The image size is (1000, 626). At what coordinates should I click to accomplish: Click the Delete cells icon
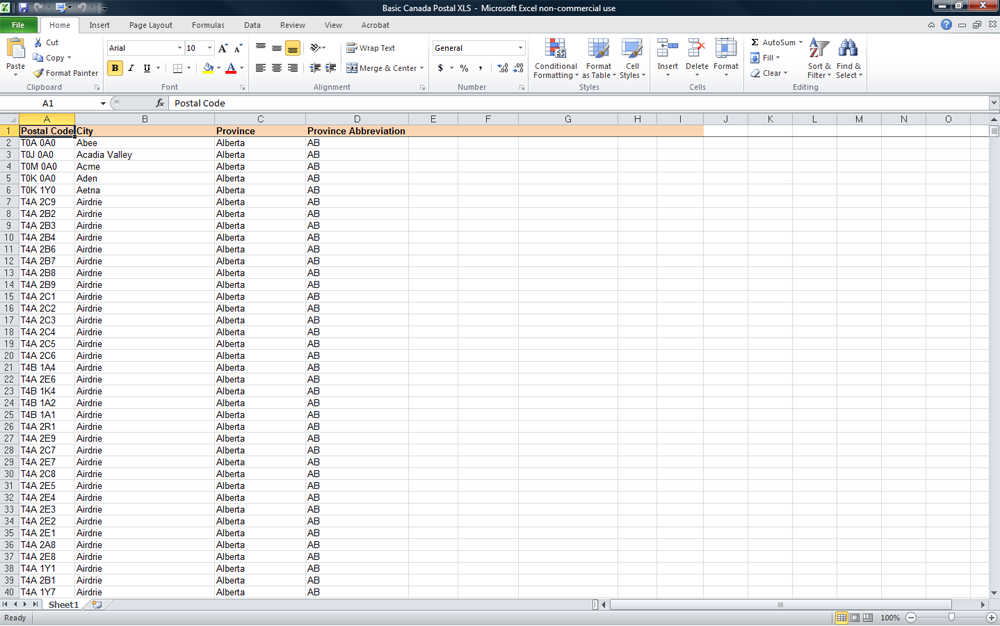tap(696, 48)
